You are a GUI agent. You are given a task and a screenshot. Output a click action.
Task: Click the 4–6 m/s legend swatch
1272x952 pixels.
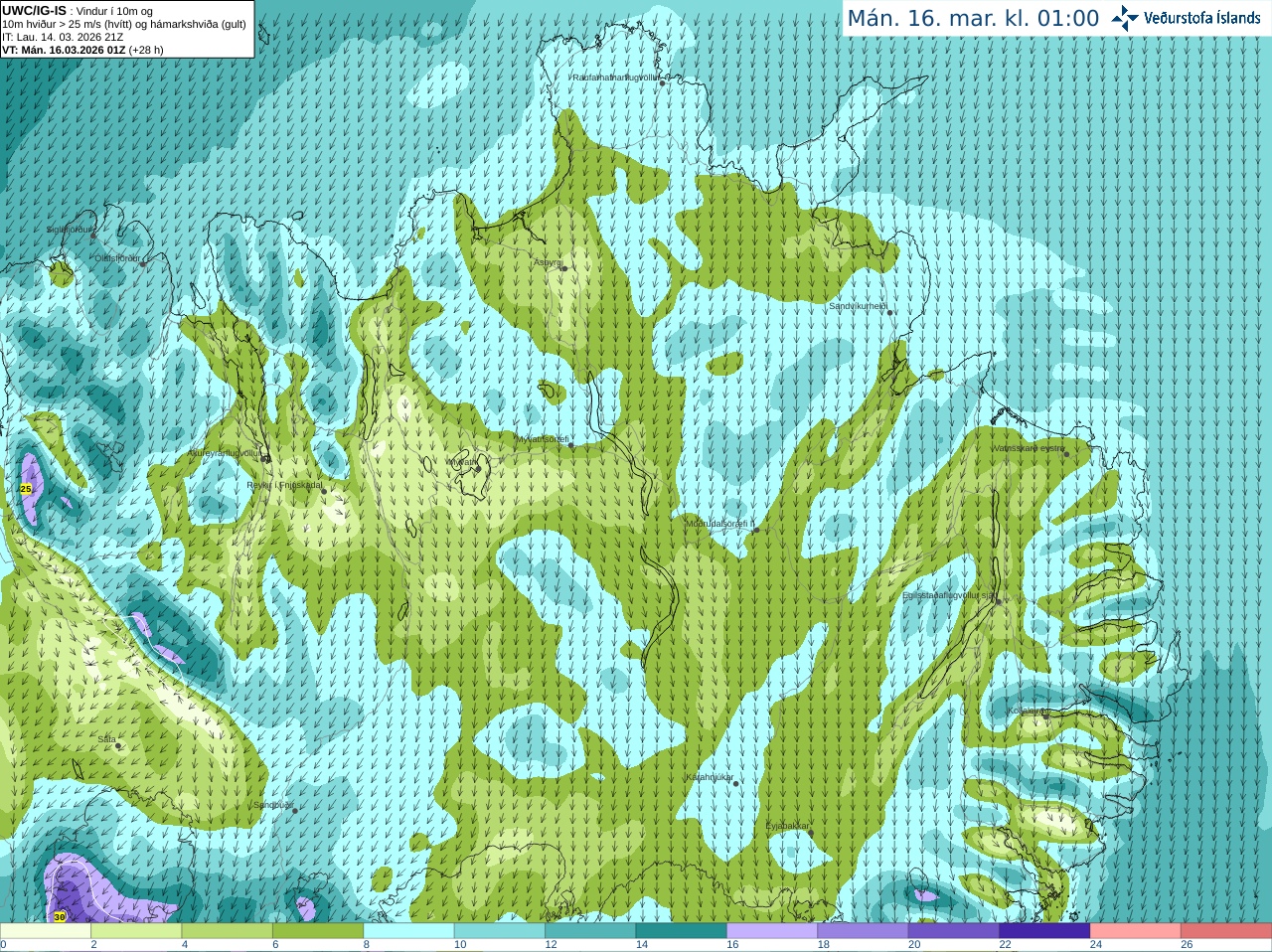pyautogui.click(x=228, y=931)
